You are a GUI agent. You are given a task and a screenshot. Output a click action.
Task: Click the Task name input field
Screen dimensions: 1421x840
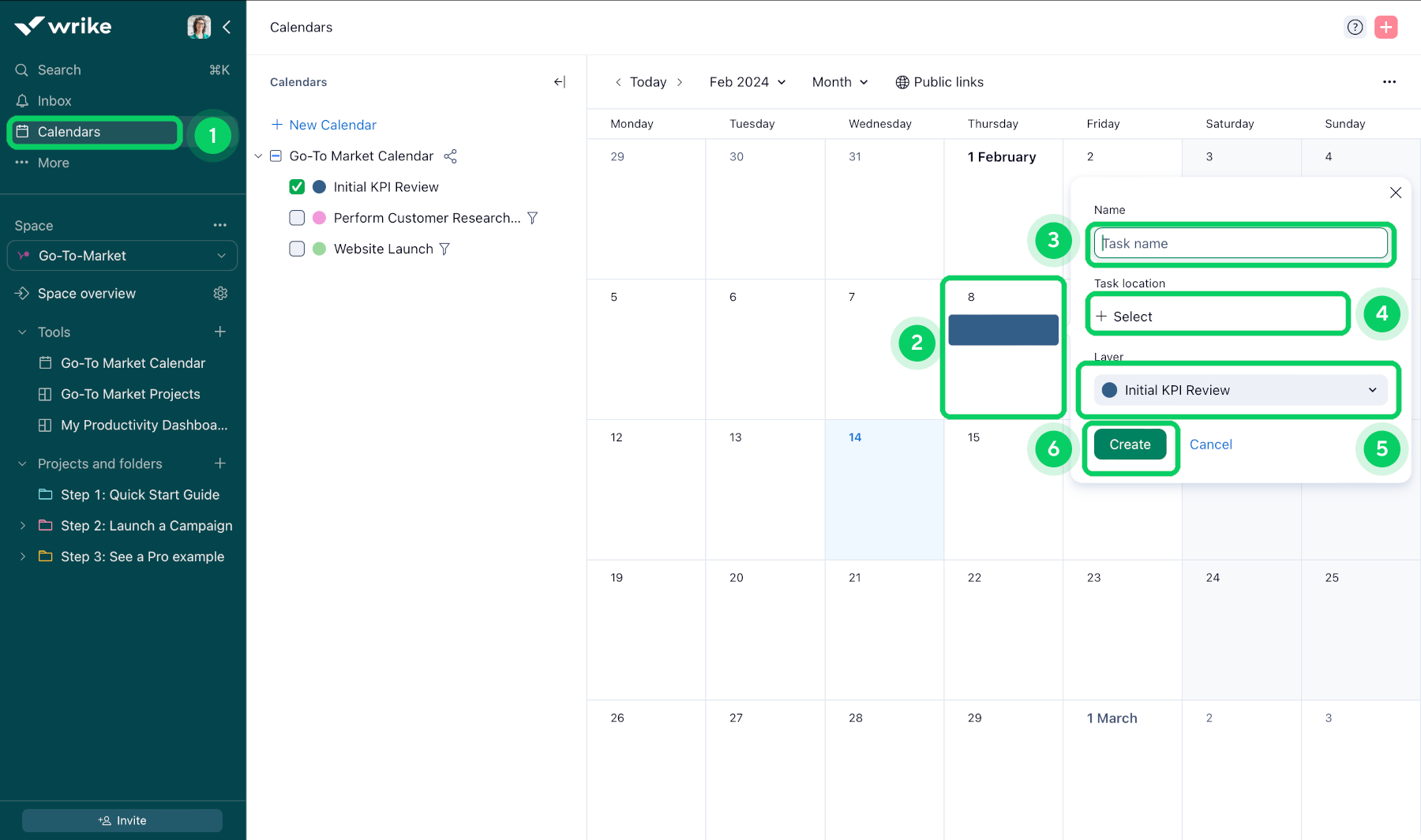pos(1239,243)
